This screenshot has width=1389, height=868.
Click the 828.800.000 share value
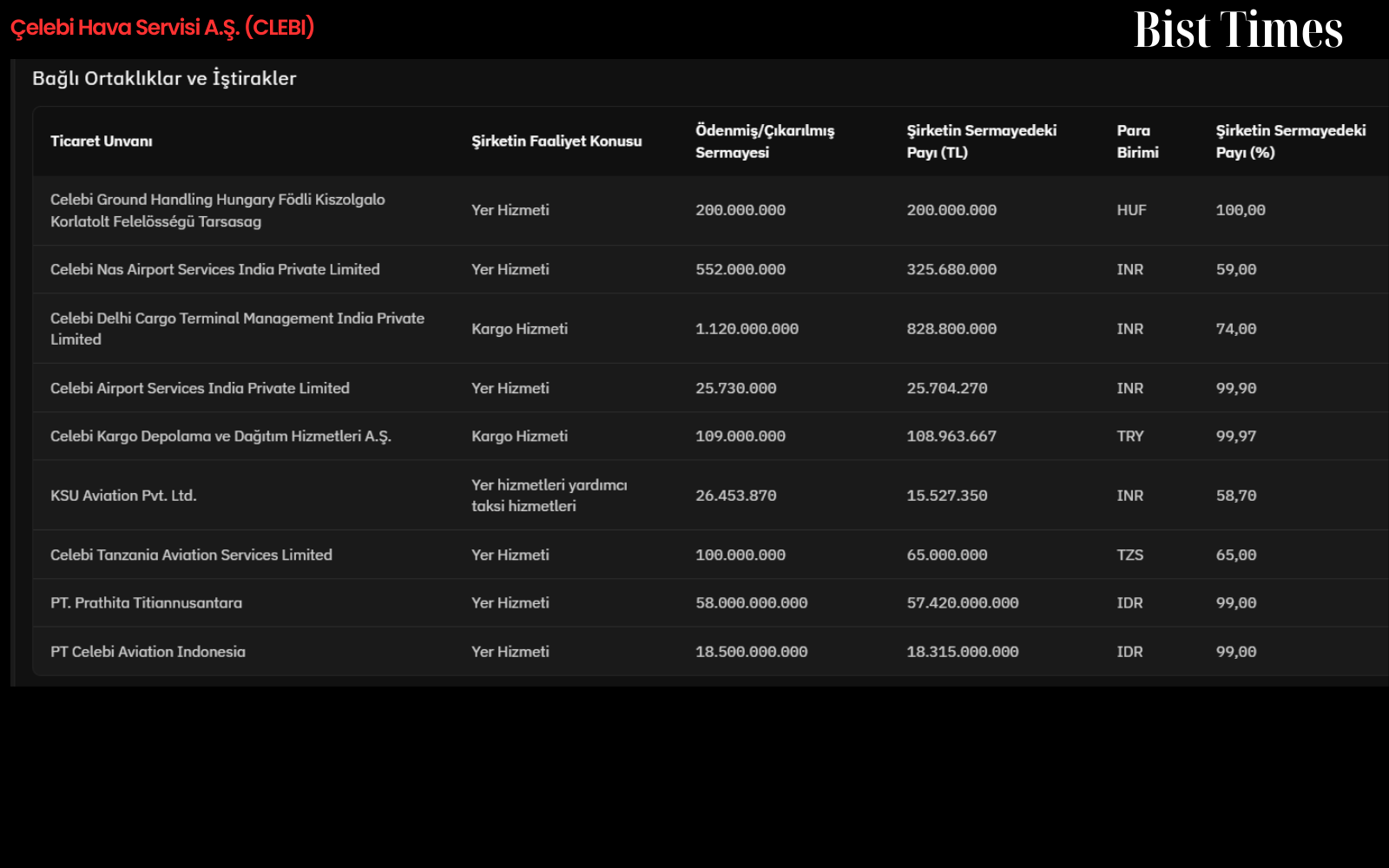point(951,329)
